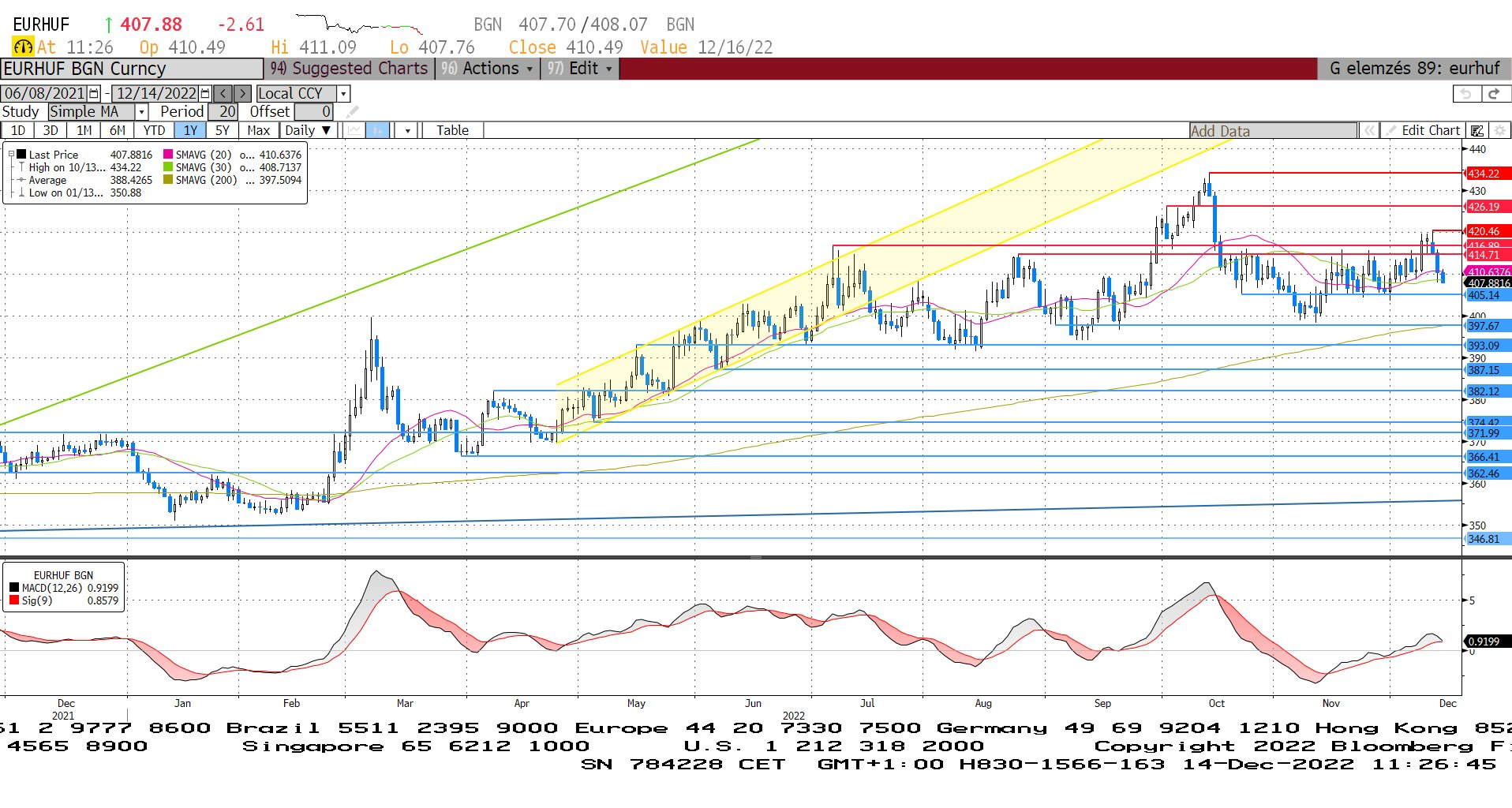Click the intraday sparkline mini chart

coord(359,24)
